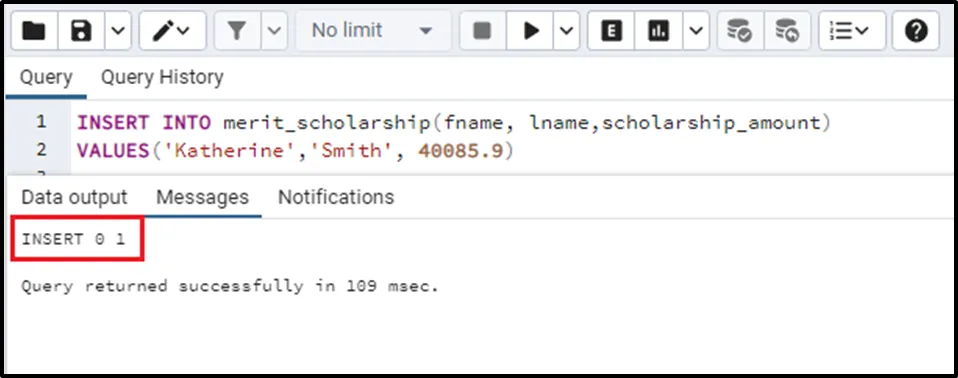
Task: Open the macros list menu
Action: click(x=852, y=31)
